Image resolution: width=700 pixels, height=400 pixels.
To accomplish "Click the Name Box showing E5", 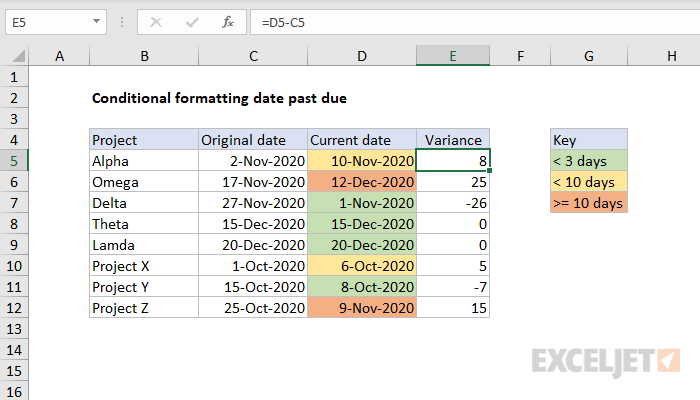I will [56, 22].
